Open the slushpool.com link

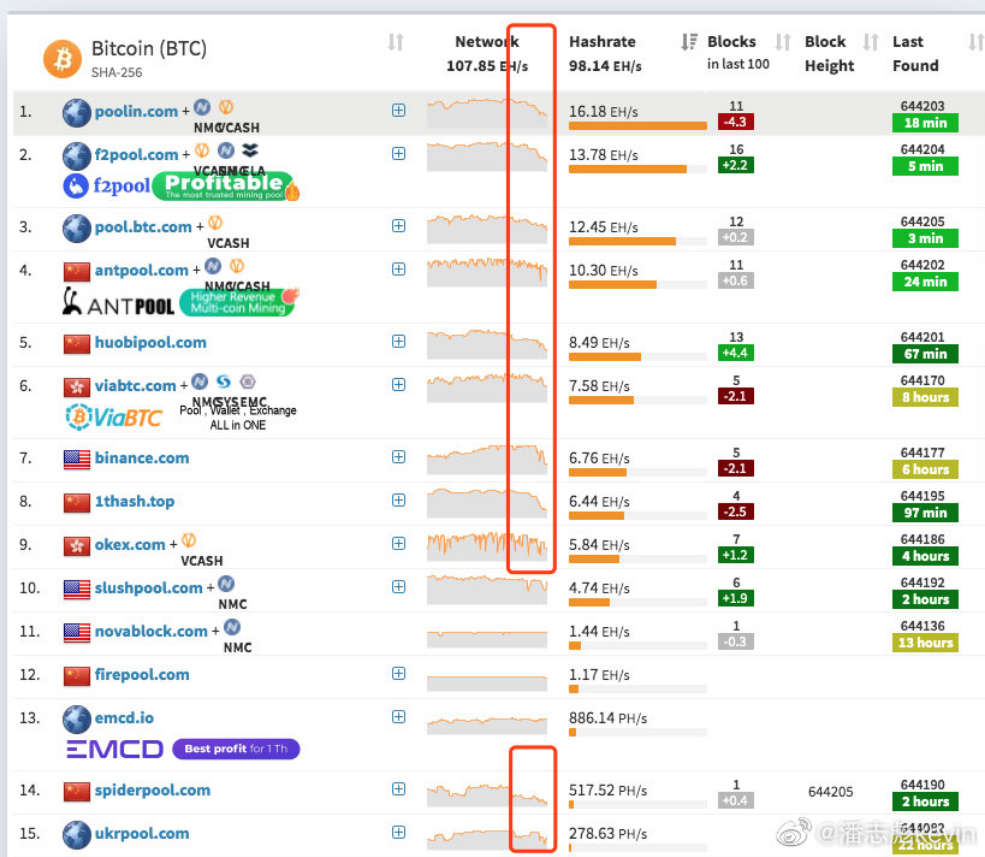[149, 588]
